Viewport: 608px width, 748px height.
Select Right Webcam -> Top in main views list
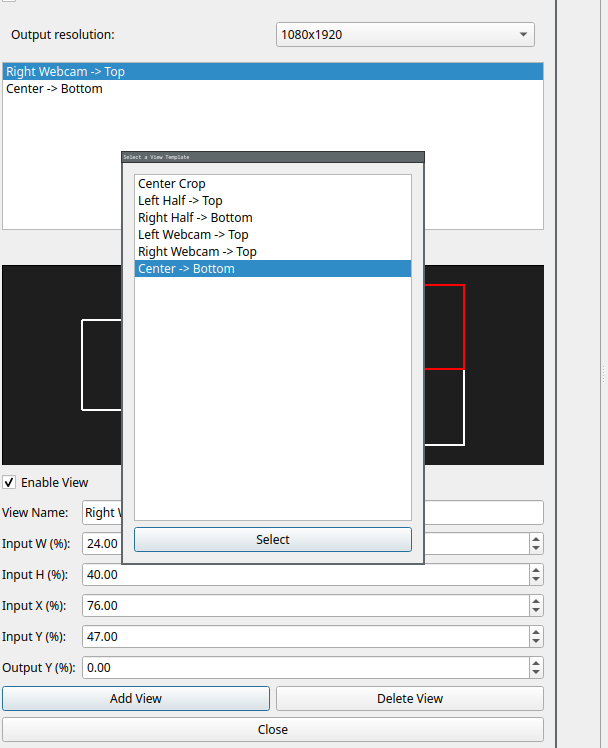coord(66,72)
